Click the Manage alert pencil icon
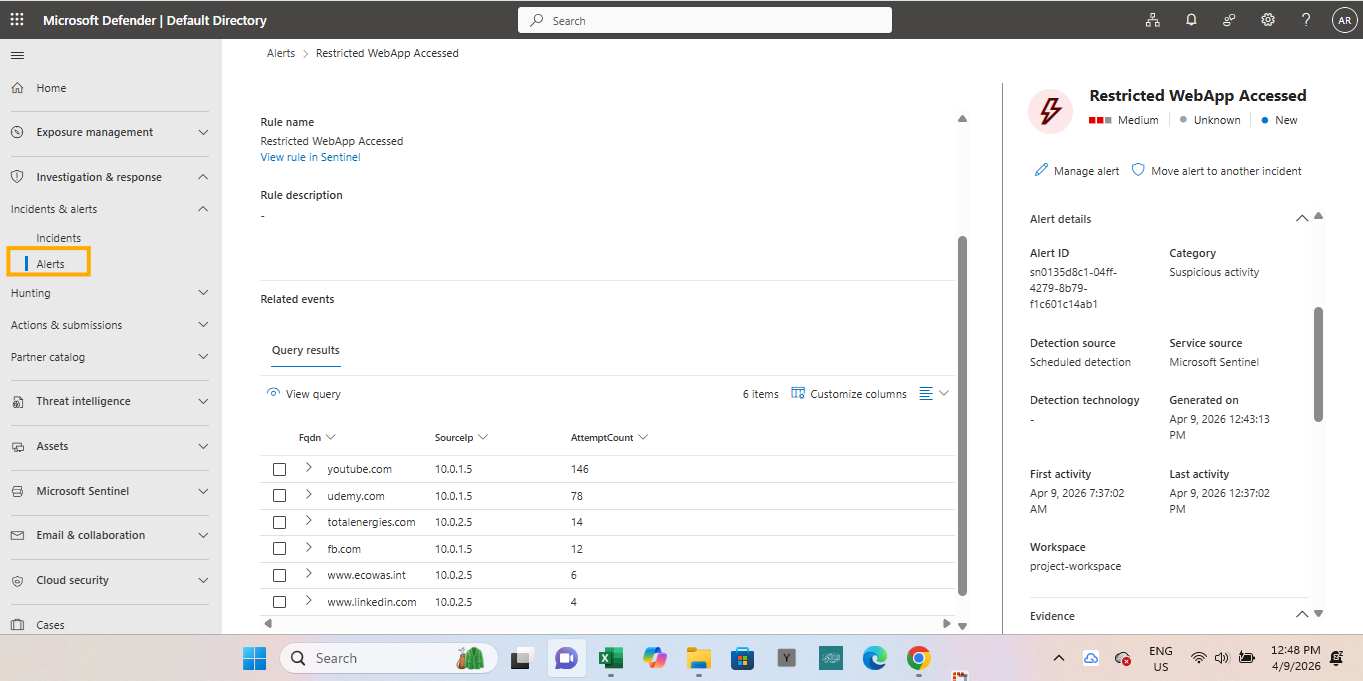The height and width of the screenshot is (681, 1363). click(x=1041, y=171)
